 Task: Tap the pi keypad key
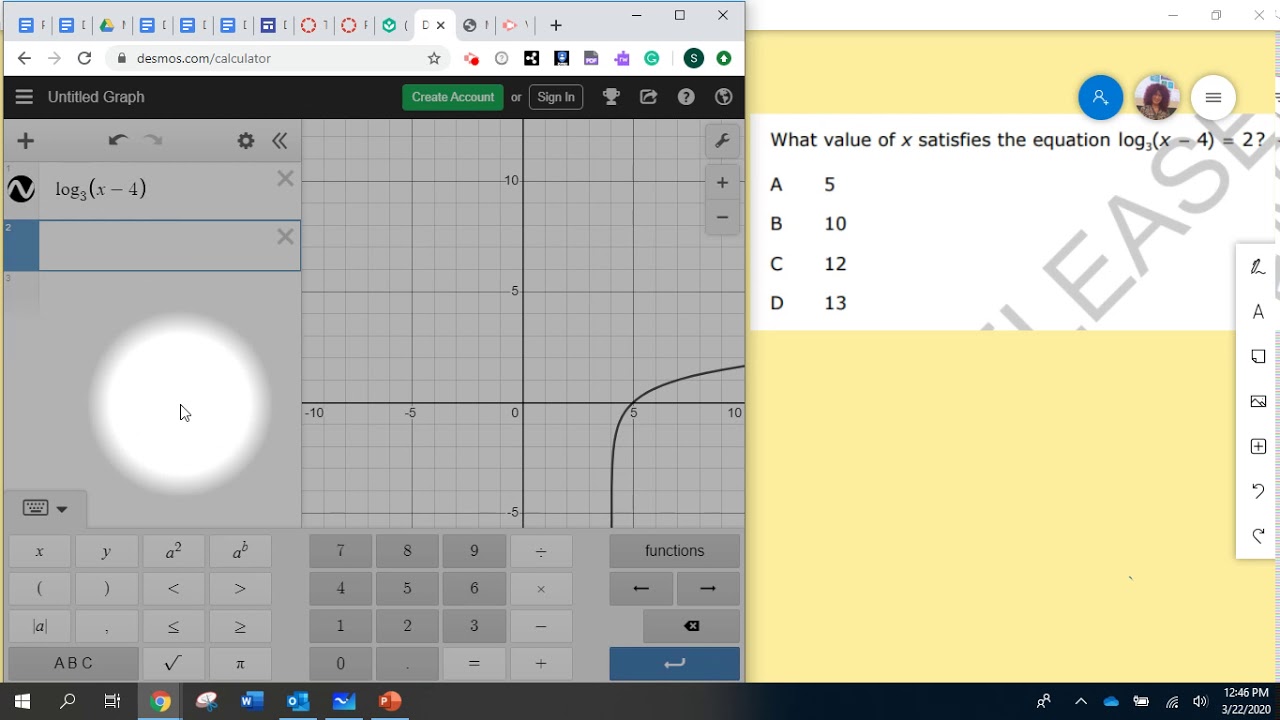pos(240,663)
